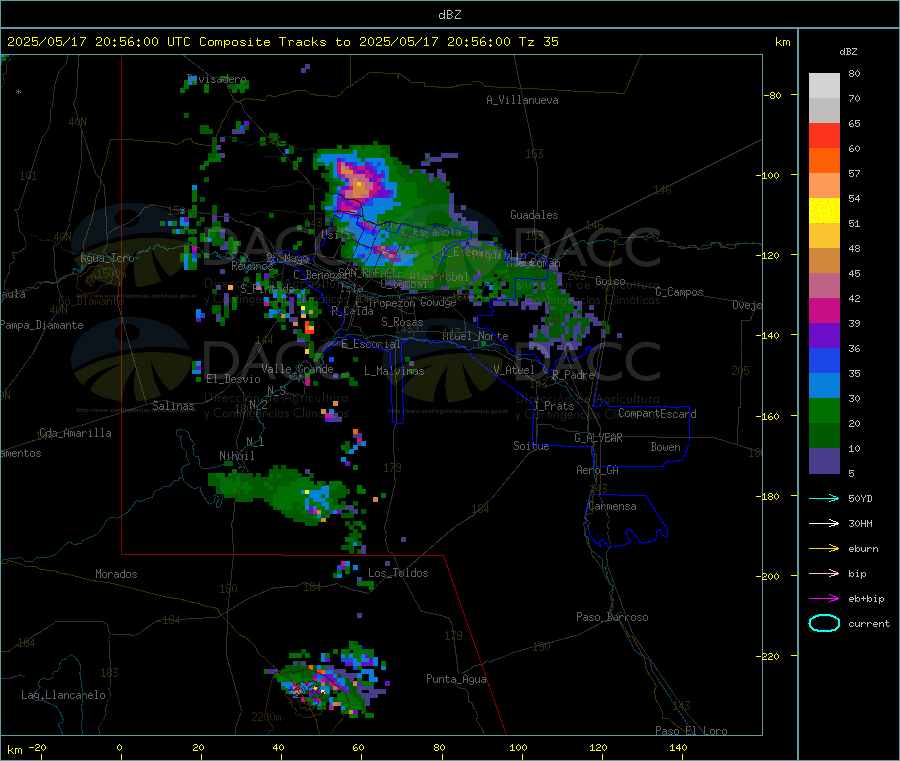Click the Atuel_Norte map label
Screen dimensions: 900x761
[475, 336]
